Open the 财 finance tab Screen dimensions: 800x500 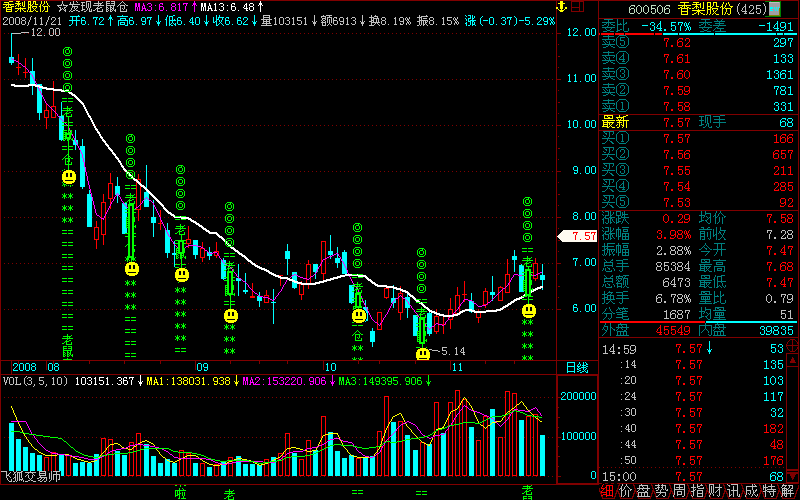(715, 491)
